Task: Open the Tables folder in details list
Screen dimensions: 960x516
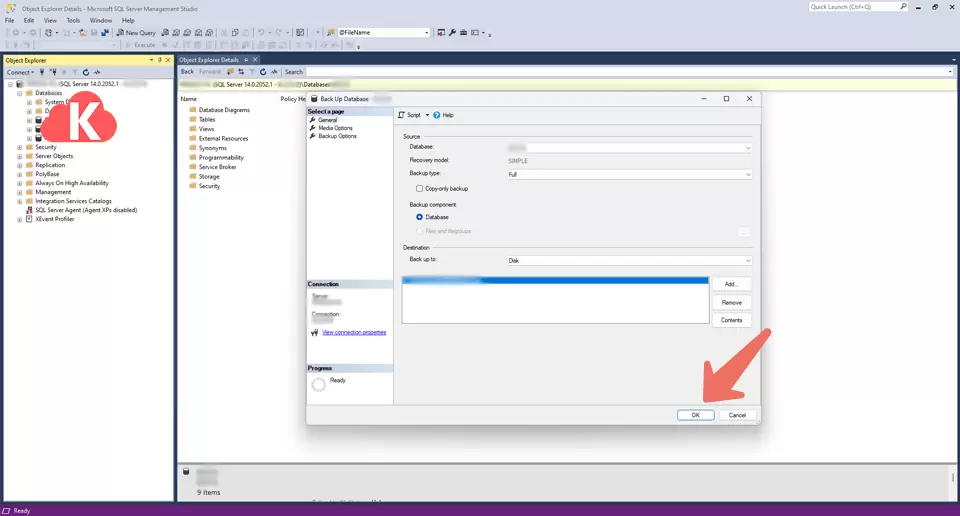Action: click(x=206, y=119)
